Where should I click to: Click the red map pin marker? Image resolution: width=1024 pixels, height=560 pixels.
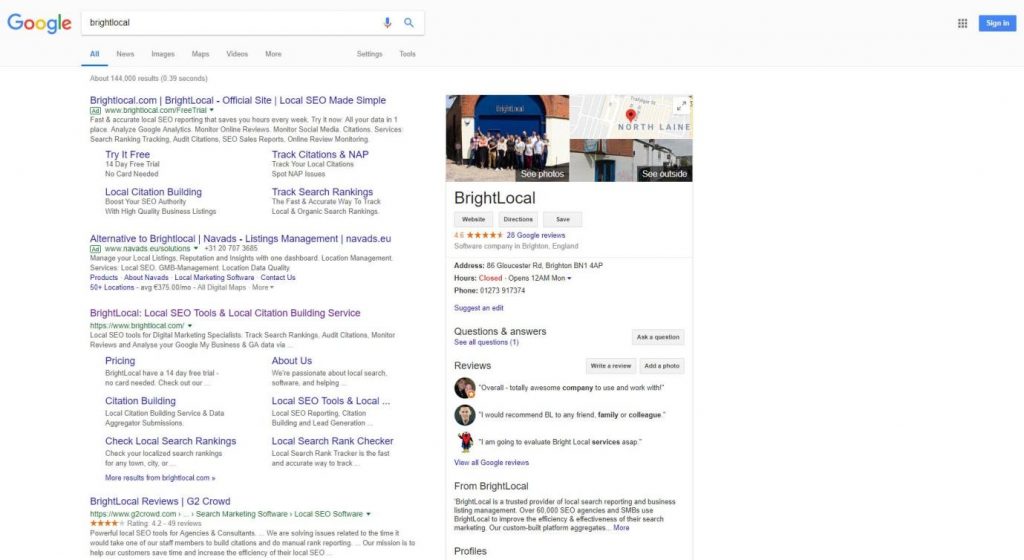630,116
